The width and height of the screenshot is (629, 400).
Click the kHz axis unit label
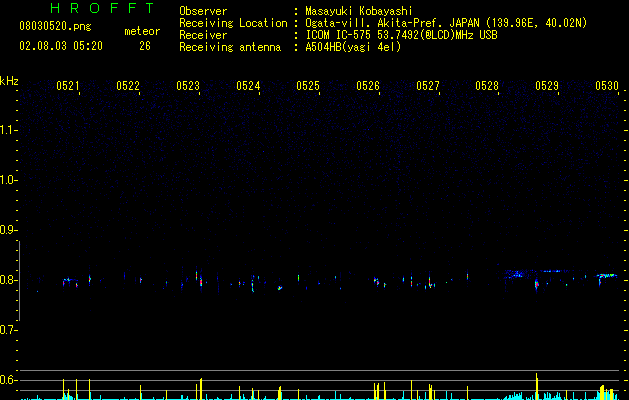(9, 81)
